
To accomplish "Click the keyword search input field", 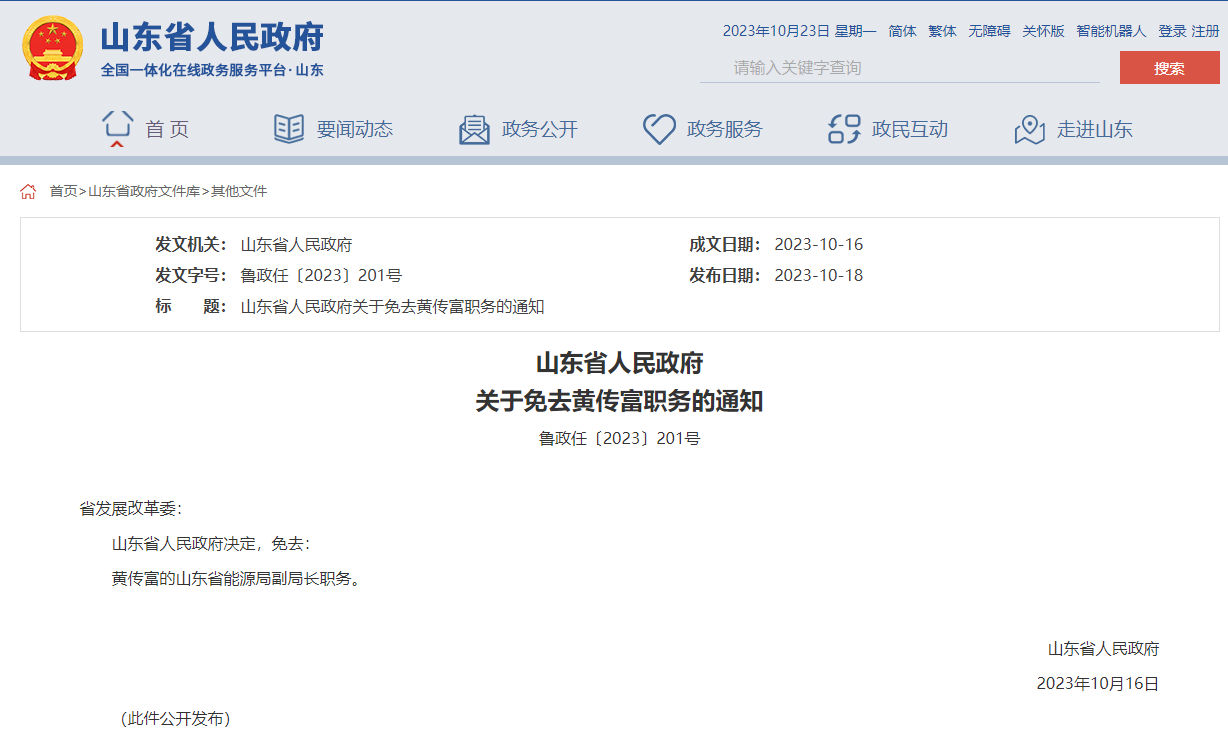I will (x=900, y=68).
